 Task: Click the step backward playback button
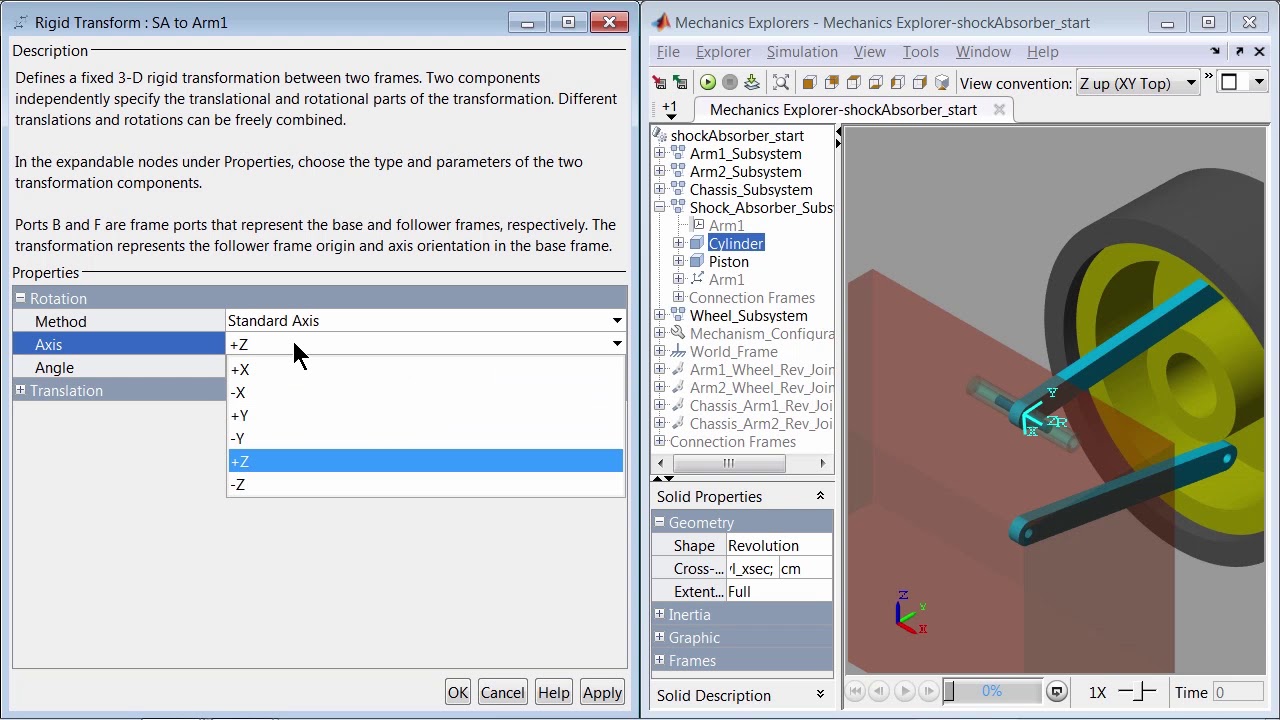[x=880, y=691]
